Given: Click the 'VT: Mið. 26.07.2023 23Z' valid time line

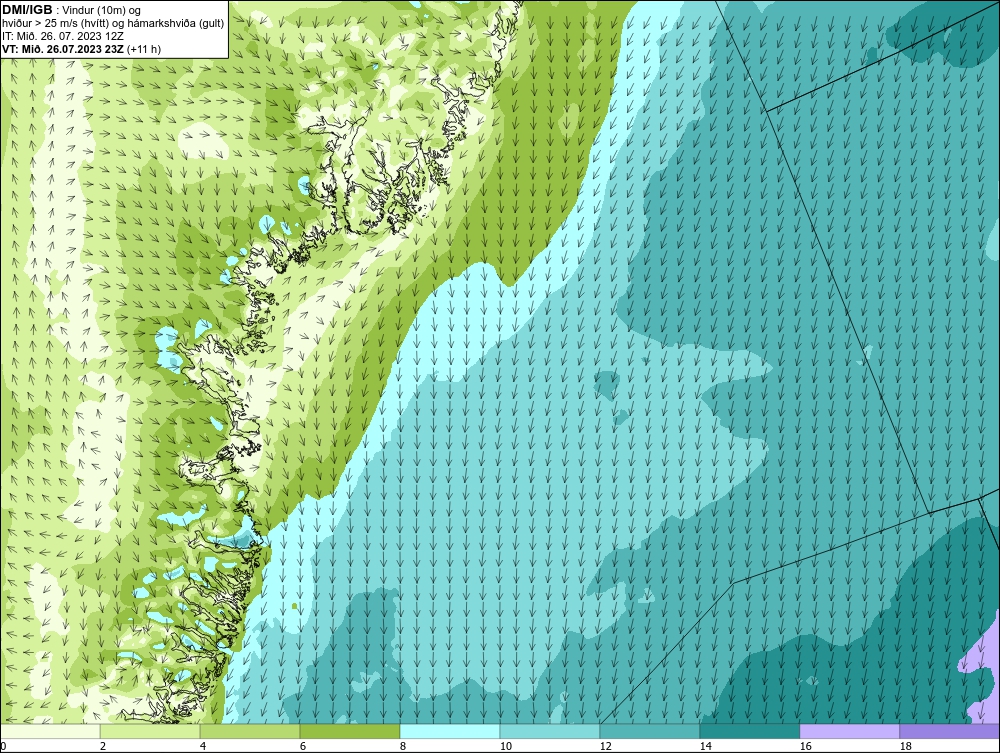Looking at the screenshot, I should click(63, 49).
